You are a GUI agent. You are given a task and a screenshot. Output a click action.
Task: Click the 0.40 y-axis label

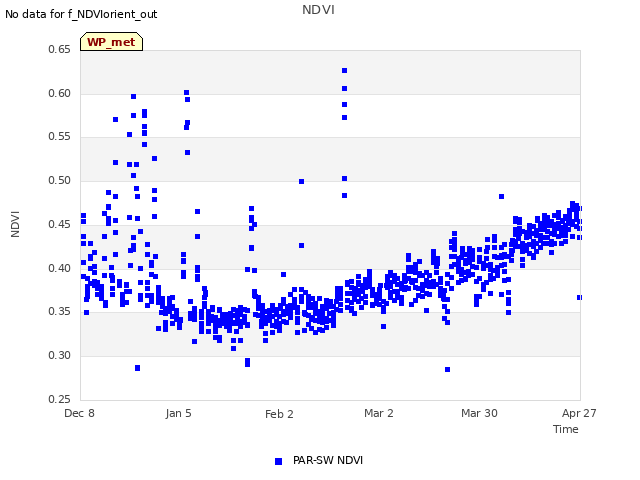tap(59, 269)
